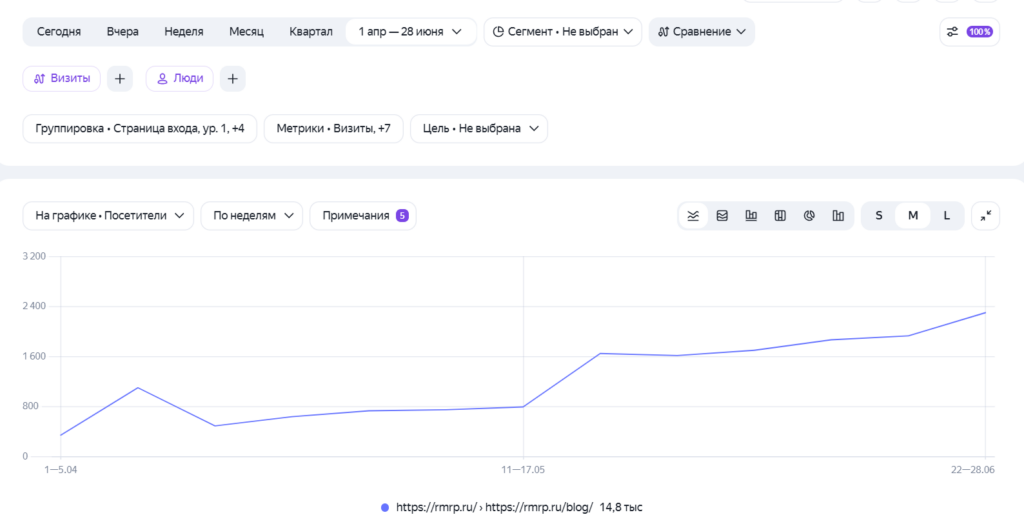Click the 22—28.06 x-axis label
The image size is (1024, 526).
coord(973,470)
